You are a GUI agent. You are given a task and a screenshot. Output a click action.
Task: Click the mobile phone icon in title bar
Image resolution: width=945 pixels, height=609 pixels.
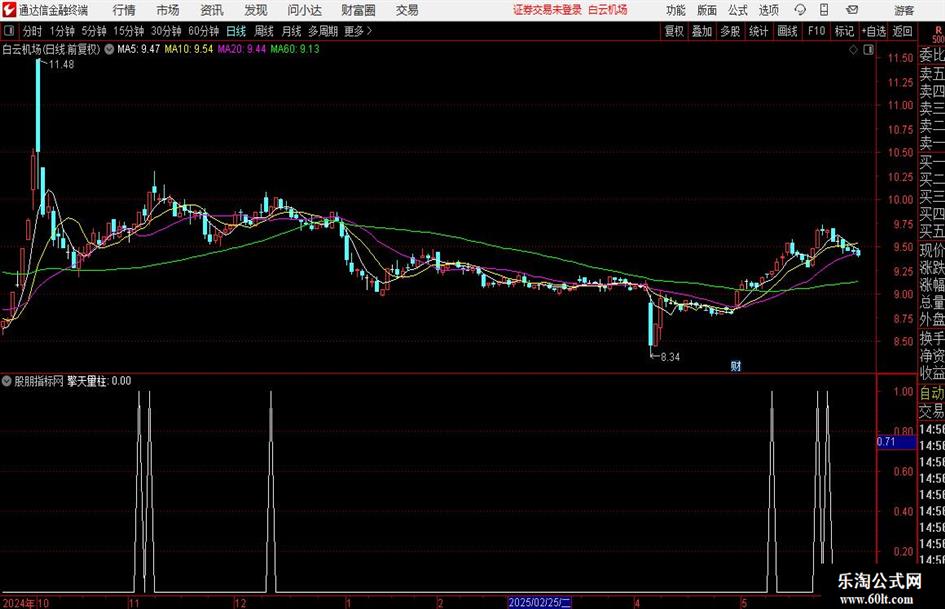[x=824, y=10]
